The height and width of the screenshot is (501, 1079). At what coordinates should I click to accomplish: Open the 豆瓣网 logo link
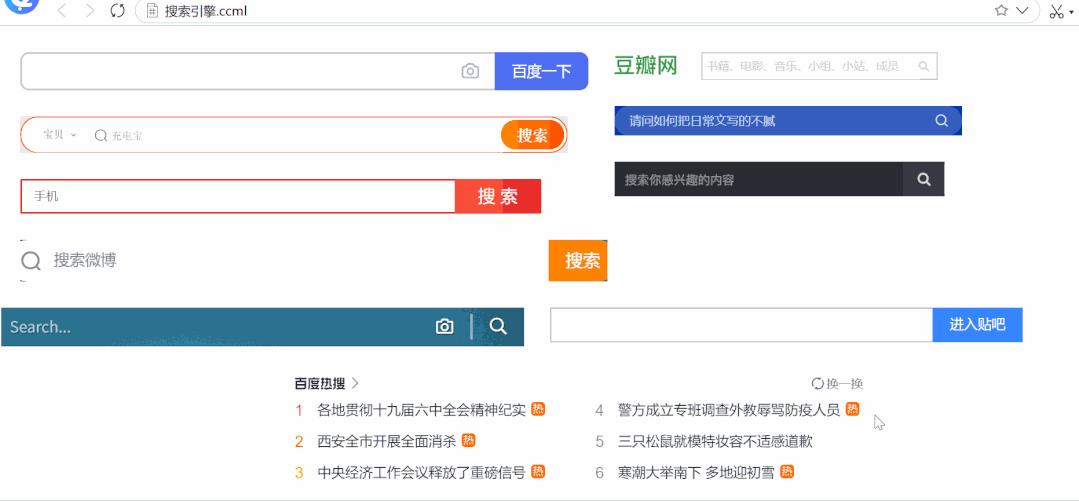pos(645,67)
